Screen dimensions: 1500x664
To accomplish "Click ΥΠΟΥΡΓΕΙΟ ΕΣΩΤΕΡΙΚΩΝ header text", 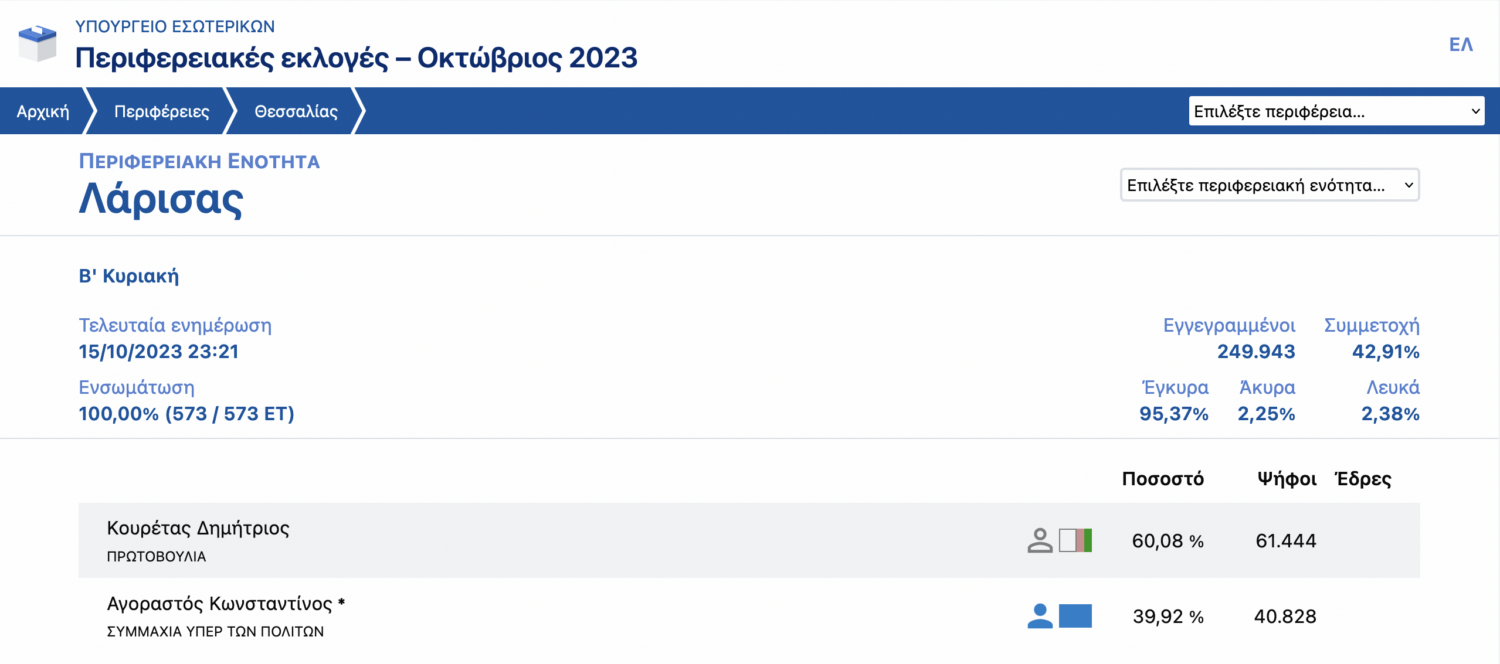I will coord(175,26).
